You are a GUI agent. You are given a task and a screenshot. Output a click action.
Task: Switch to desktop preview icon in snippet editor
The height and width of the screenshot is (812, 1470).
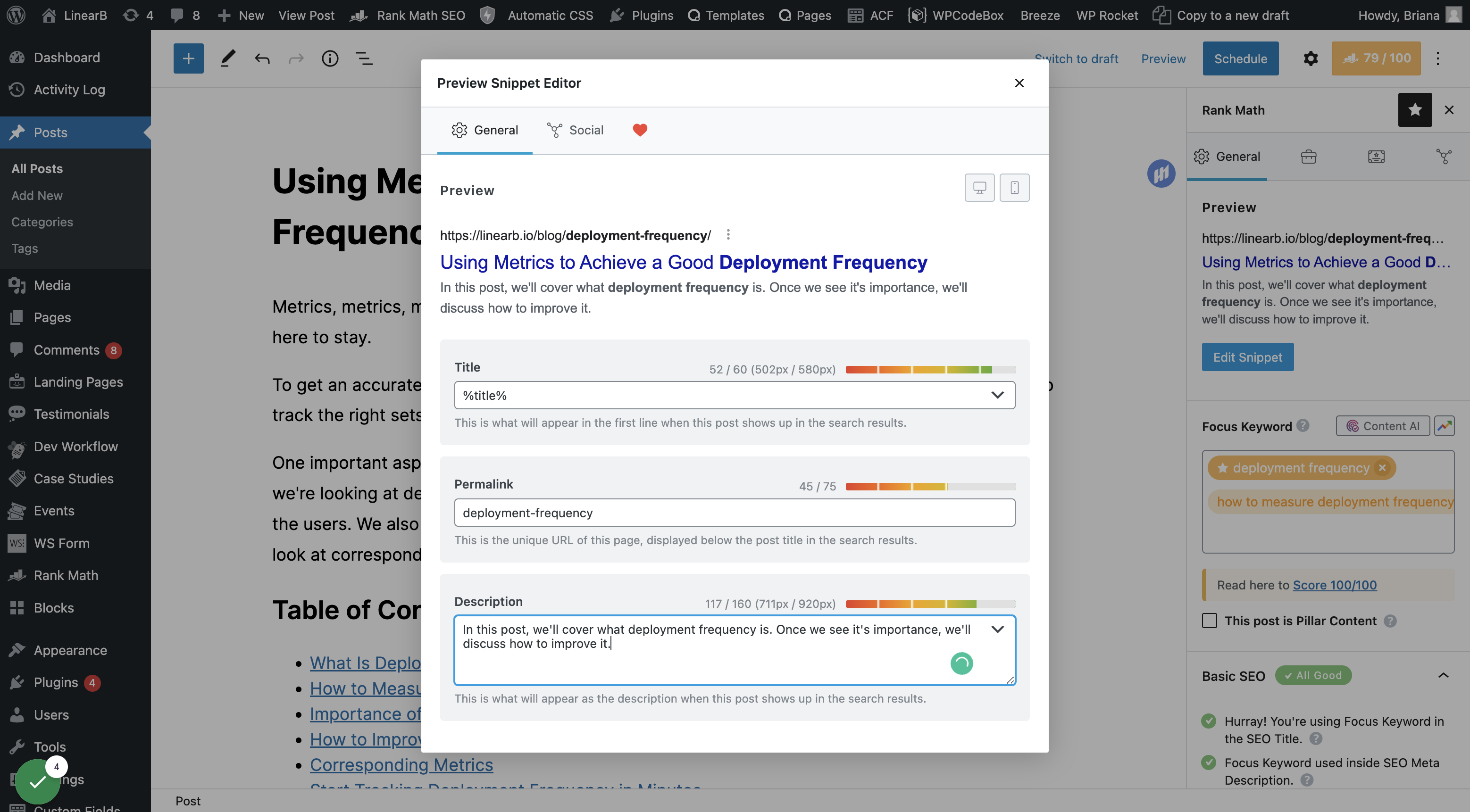tap(979, 187)
